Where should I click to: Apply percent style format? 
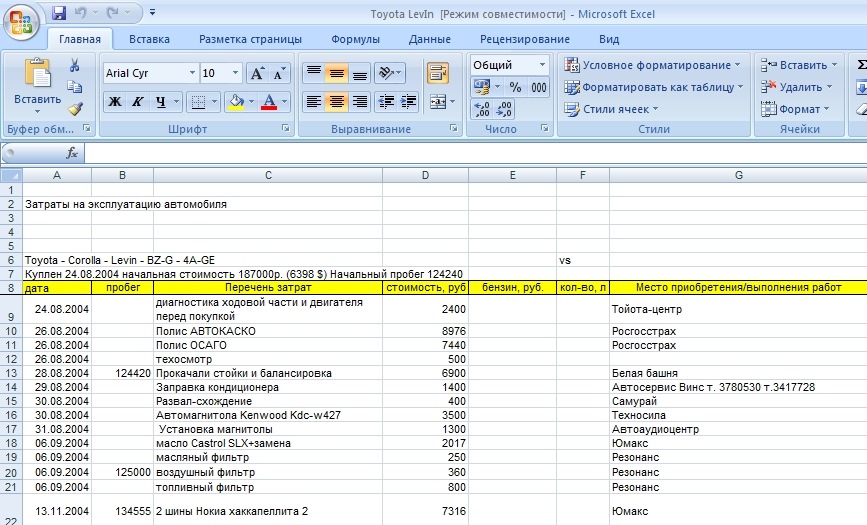click(515, 87)
